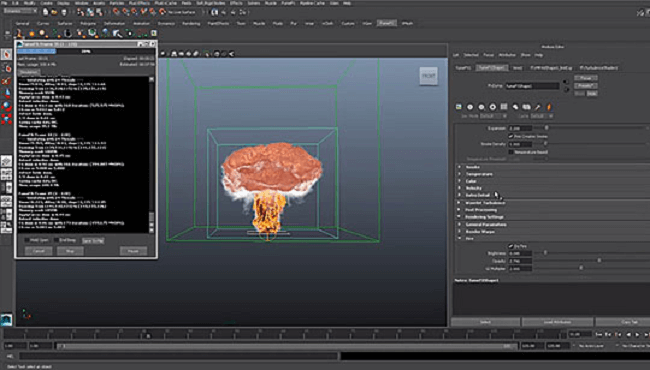Expand the Temperature section
Screen dimensions: 650x370
point(459,174)
